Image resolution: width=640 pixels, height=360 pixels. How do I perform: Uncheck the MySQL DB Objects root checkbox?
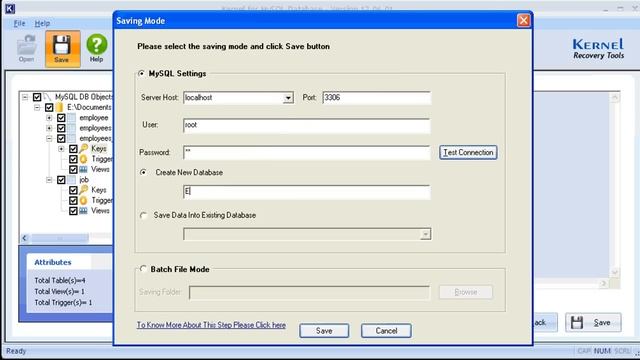[x=37, y=97]
